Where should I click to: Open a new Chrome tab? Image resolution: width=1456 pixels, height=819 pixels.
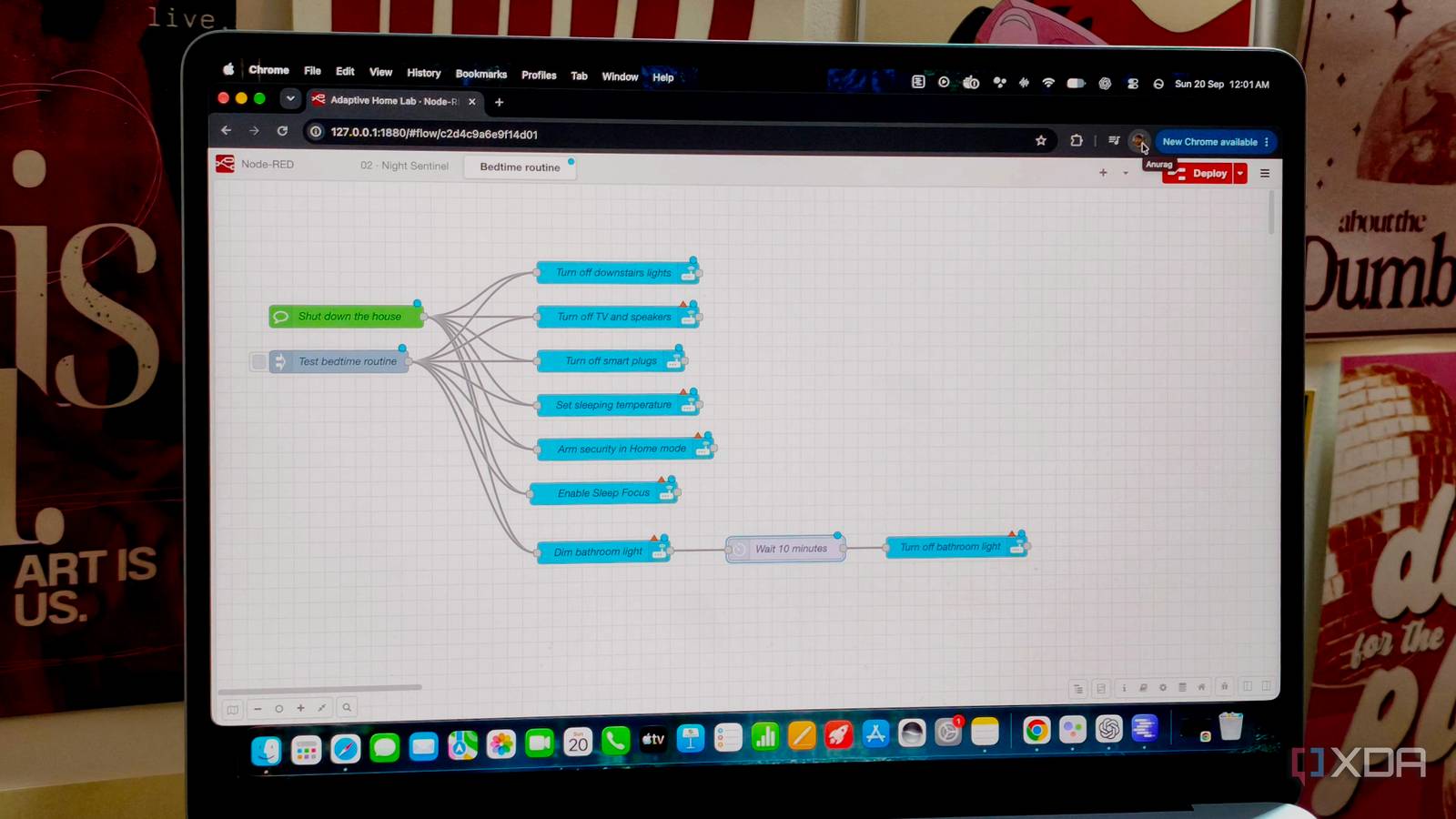(x=499, y=102)
